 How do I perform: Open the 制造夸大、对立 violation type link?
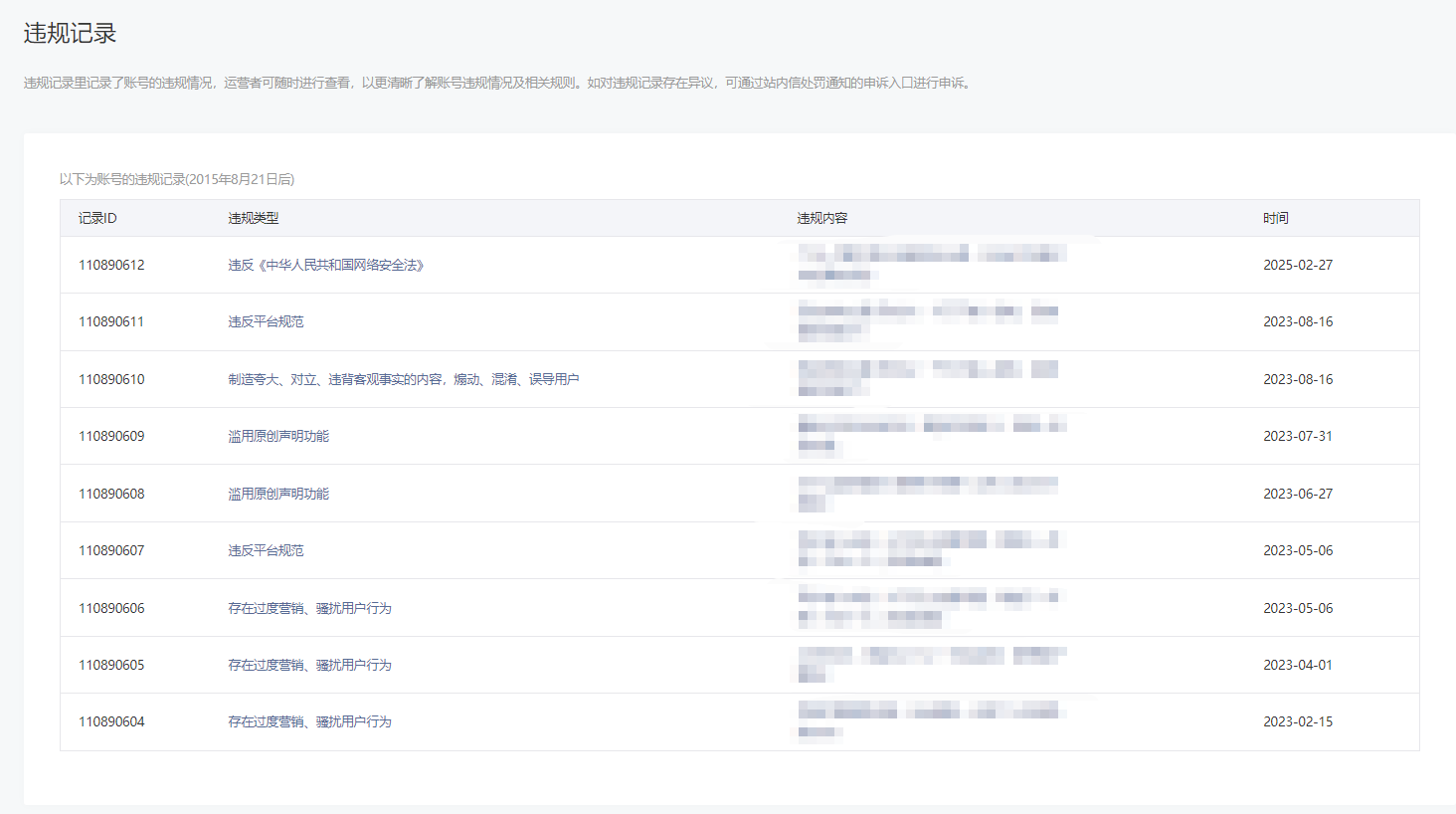(403, 379)
